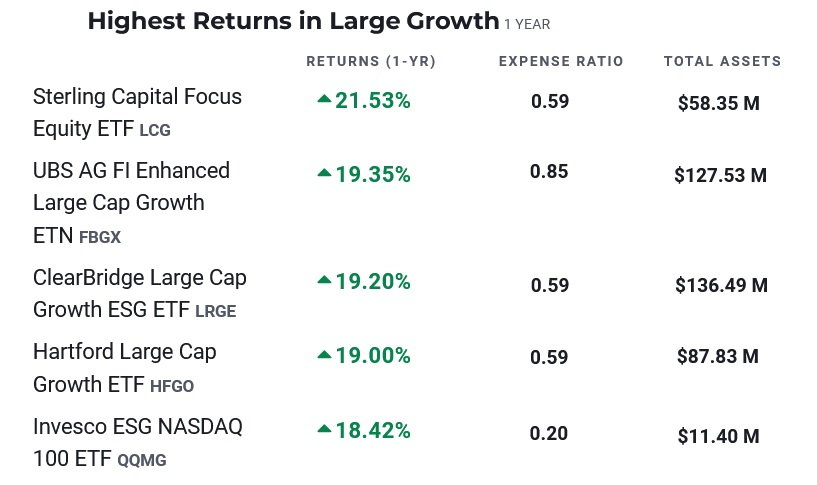Click the $136.49 M total assets value
This screenshot has width=817, height=485.
(721, 285)
